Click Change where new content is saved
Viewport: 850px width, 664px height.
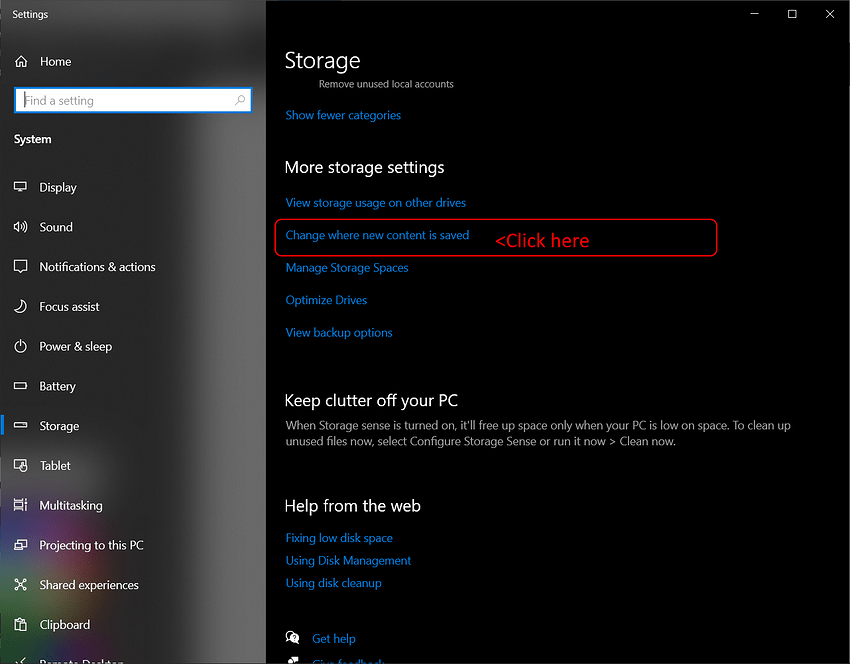pyautogui.click(x=377, y=236)
